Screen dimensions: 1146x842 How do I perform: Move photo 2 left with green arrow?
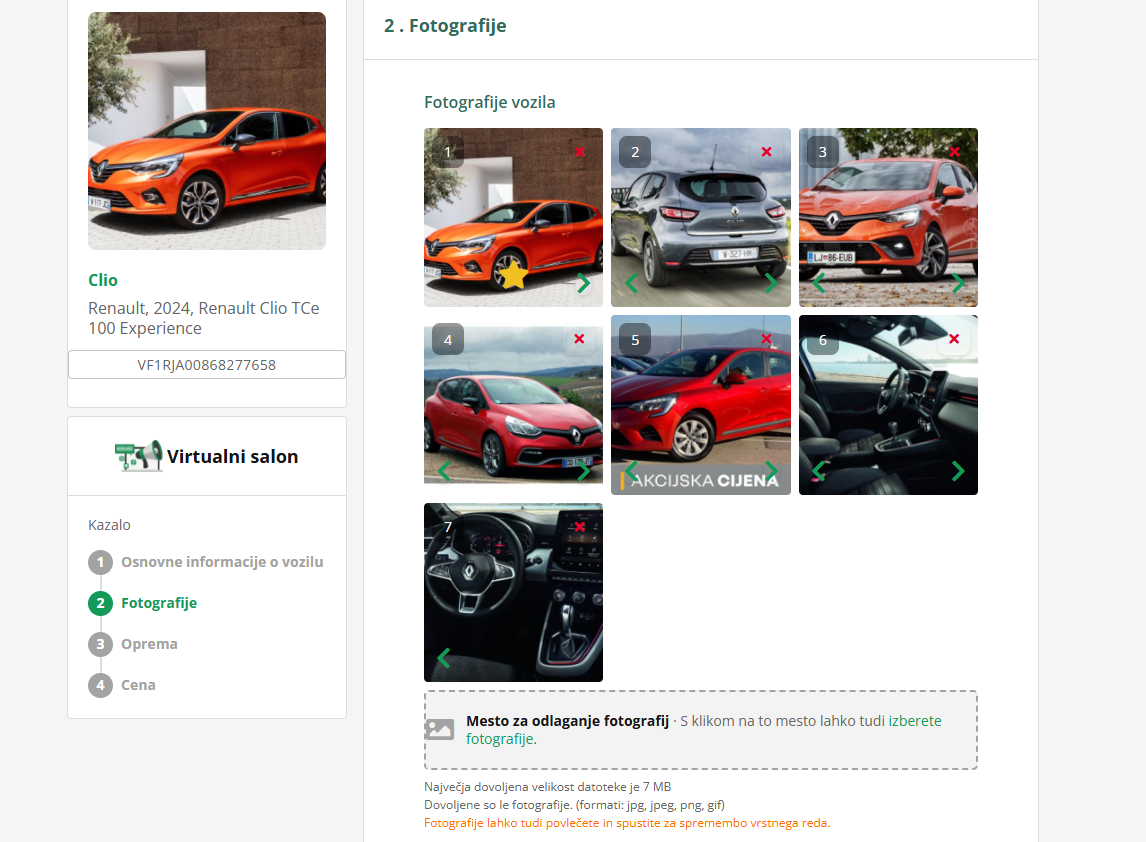pos(631,283)
